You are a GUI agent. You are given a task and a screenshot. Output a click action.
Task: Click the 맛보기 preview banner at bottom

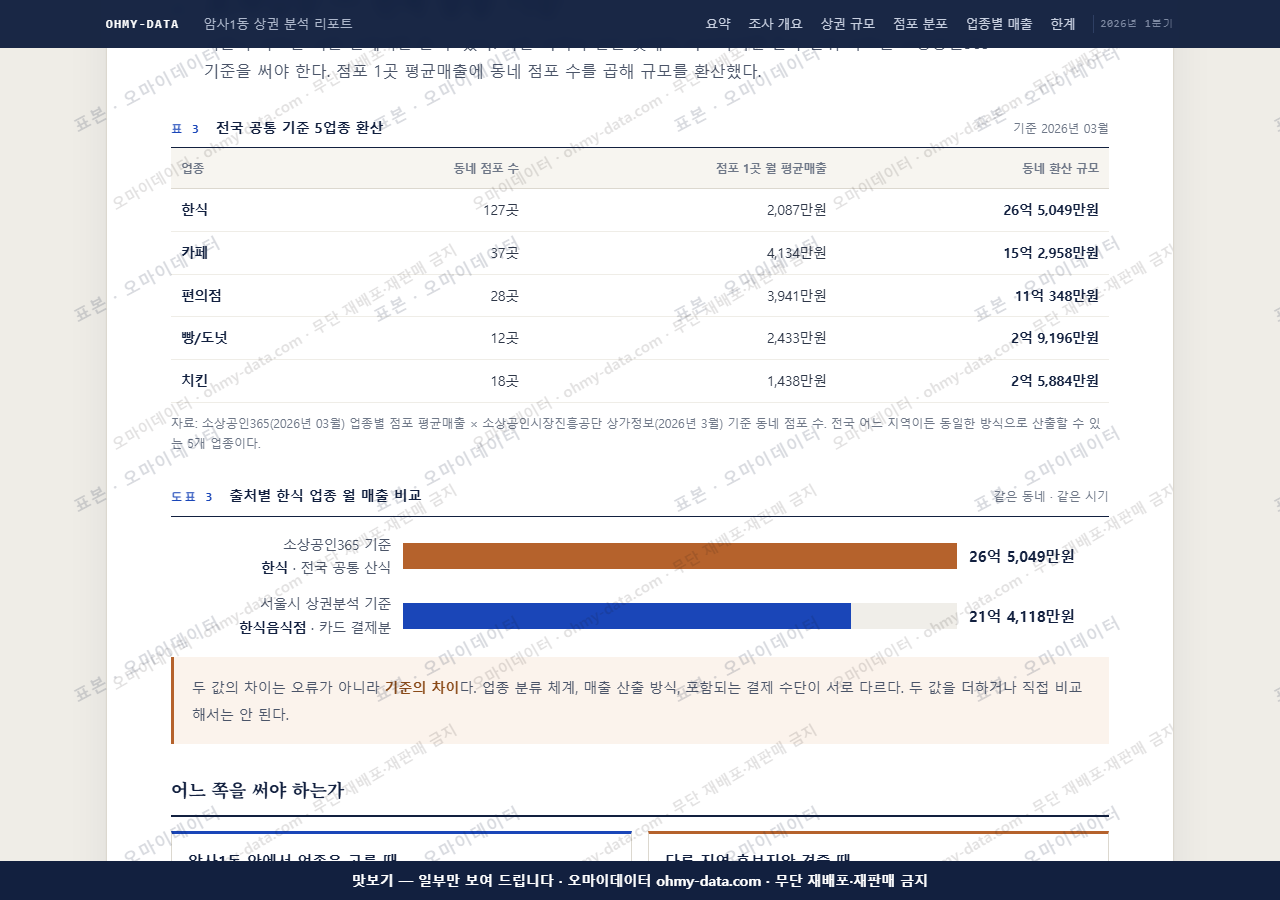tap(640, 880)
